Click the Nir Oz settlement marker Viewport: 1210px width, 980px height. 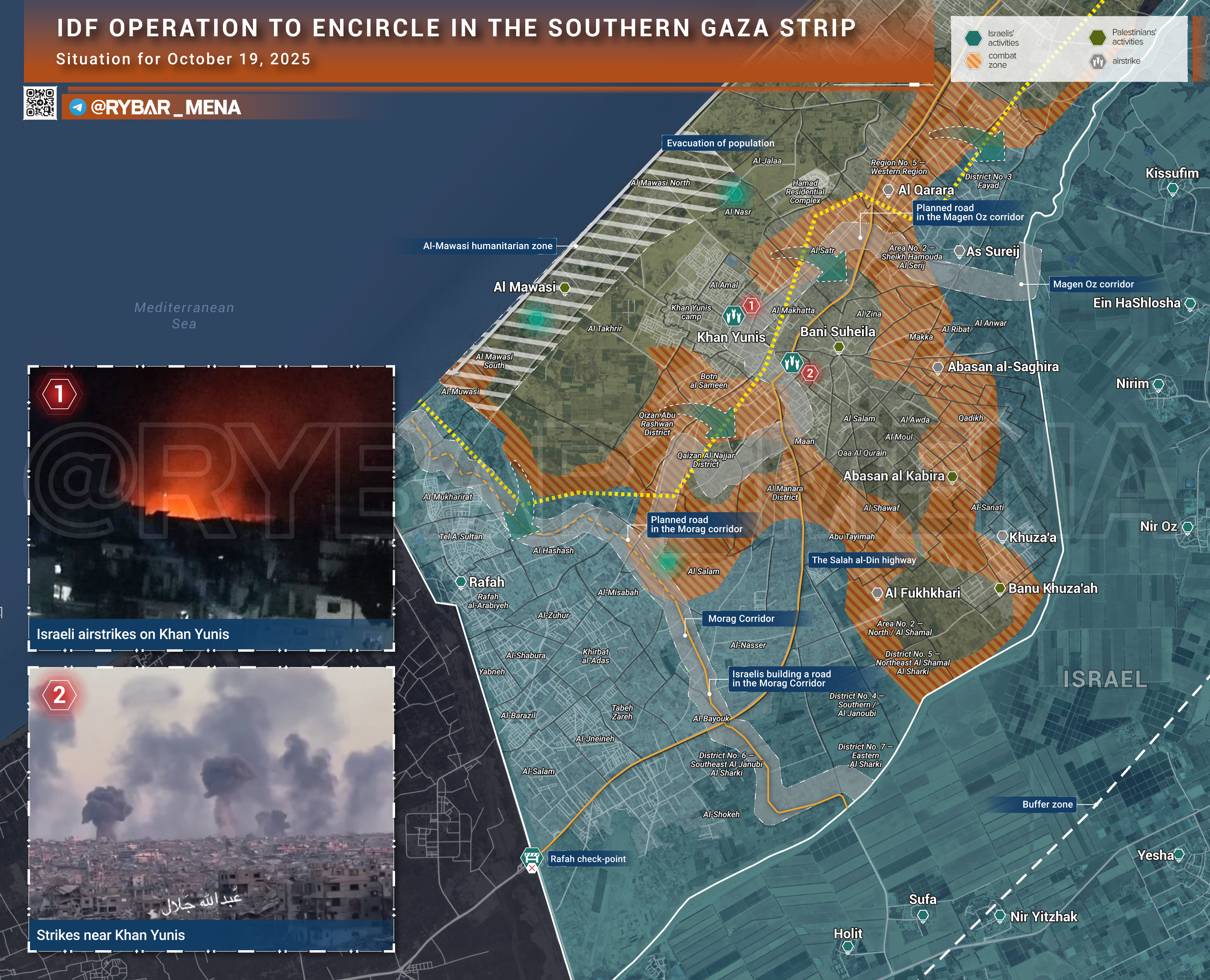coord(1187,528)
